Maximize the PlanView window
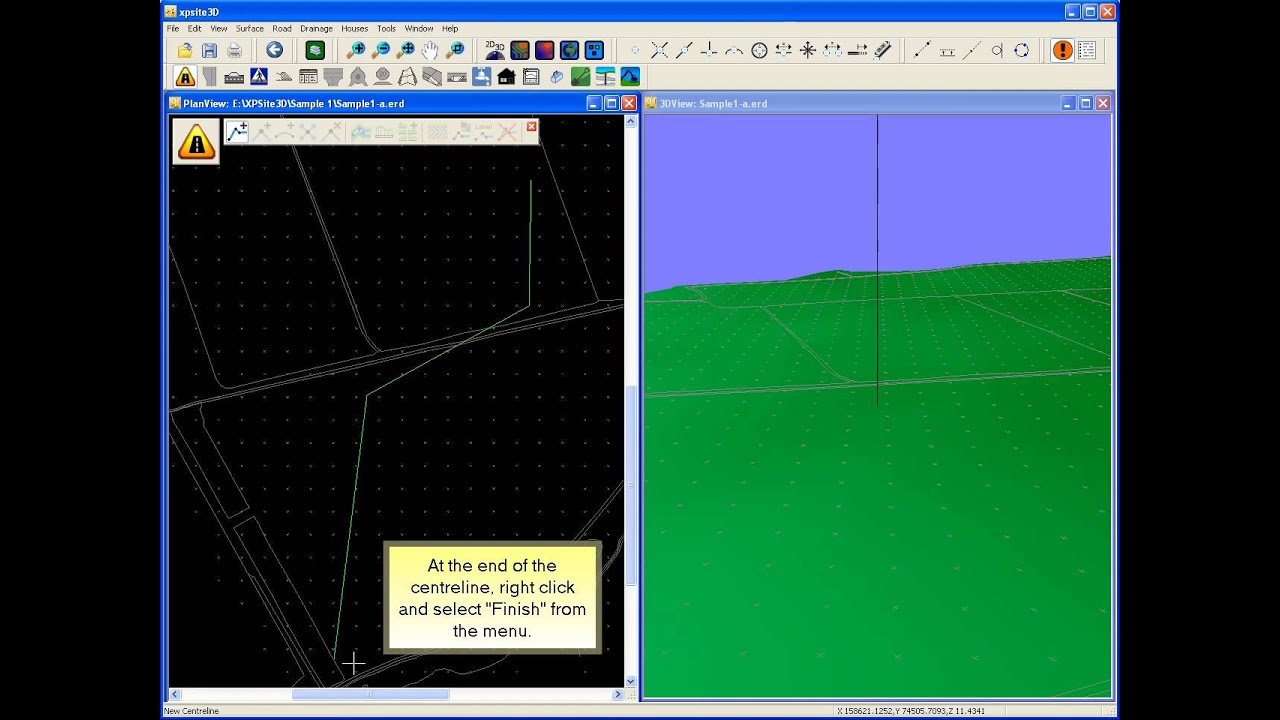The image size is (1280, 720). [611, 103]
